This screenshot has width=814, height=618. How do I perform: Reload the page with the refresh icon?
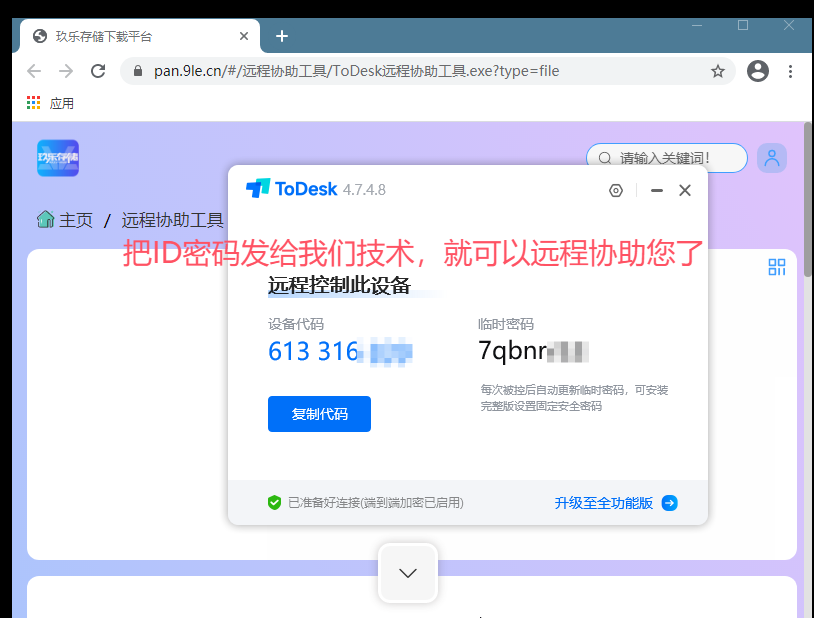pyautogui.click(x=98, y=71)
